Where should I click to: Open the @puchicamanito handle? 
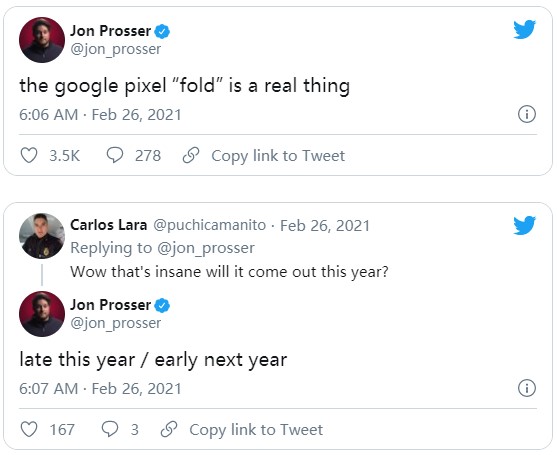210,226
